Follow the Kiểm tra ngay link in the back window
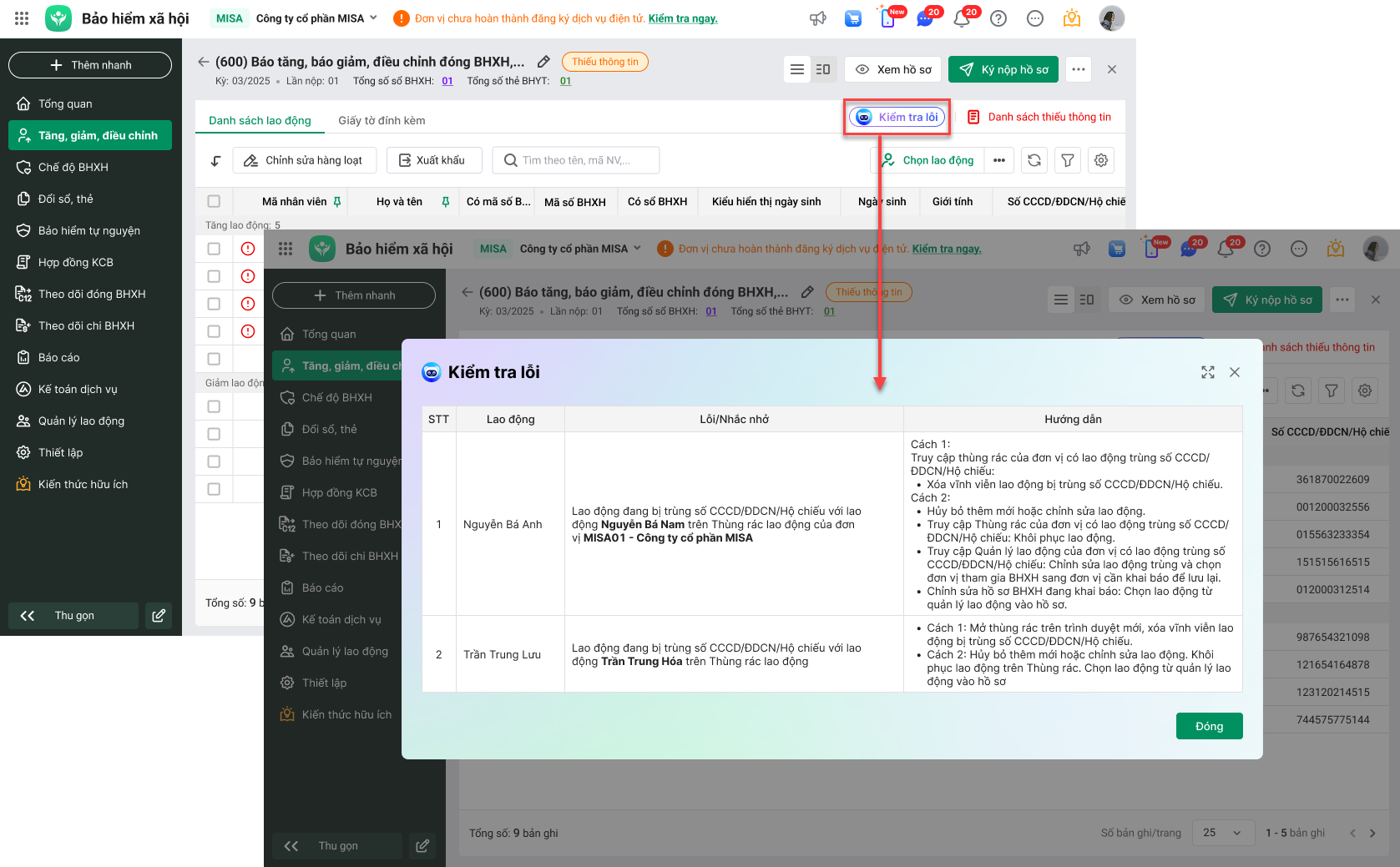 pos(683,18)
